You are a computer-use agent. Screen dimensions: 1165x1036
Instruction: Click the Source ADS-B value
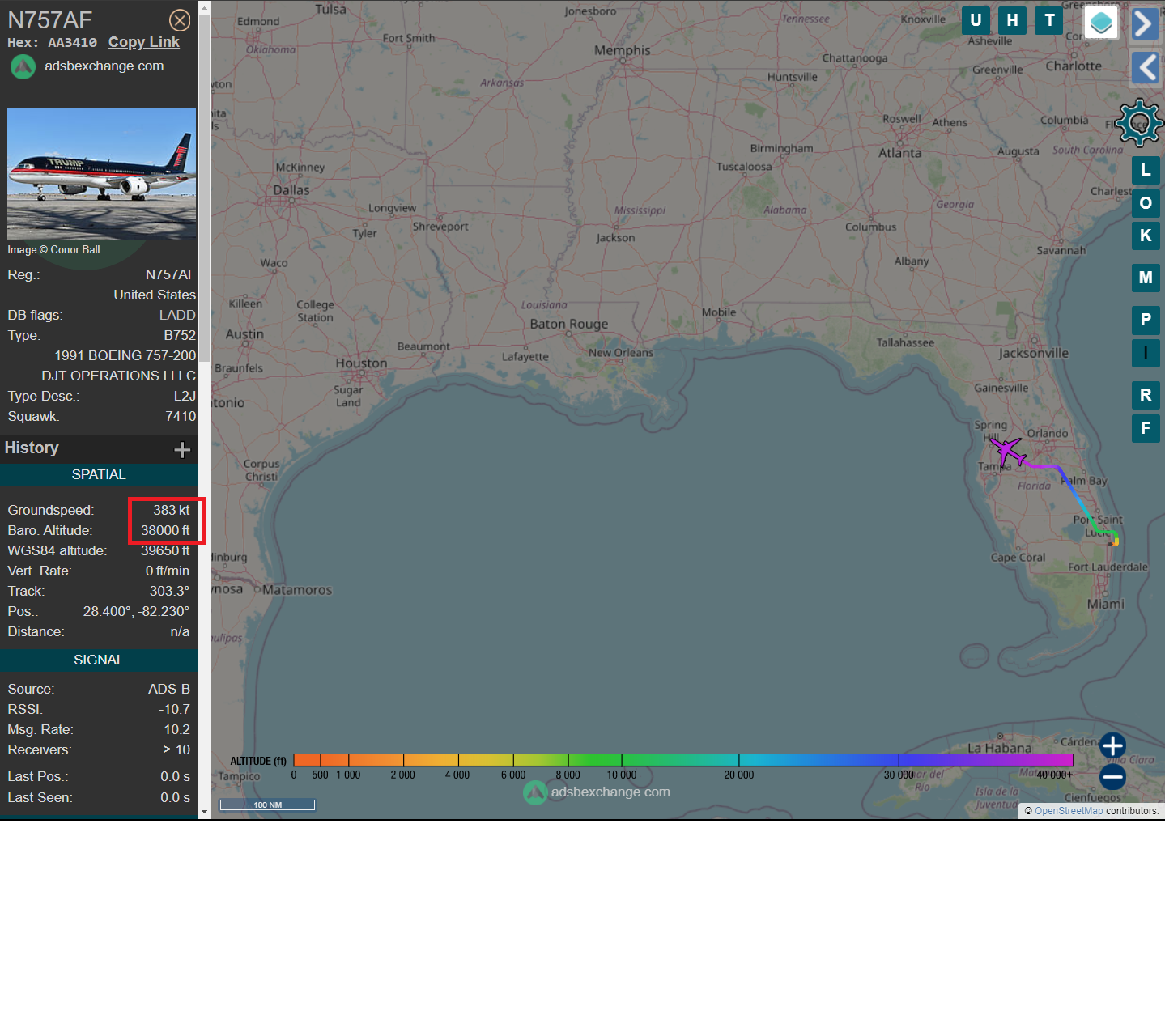[x=169, y=689]
